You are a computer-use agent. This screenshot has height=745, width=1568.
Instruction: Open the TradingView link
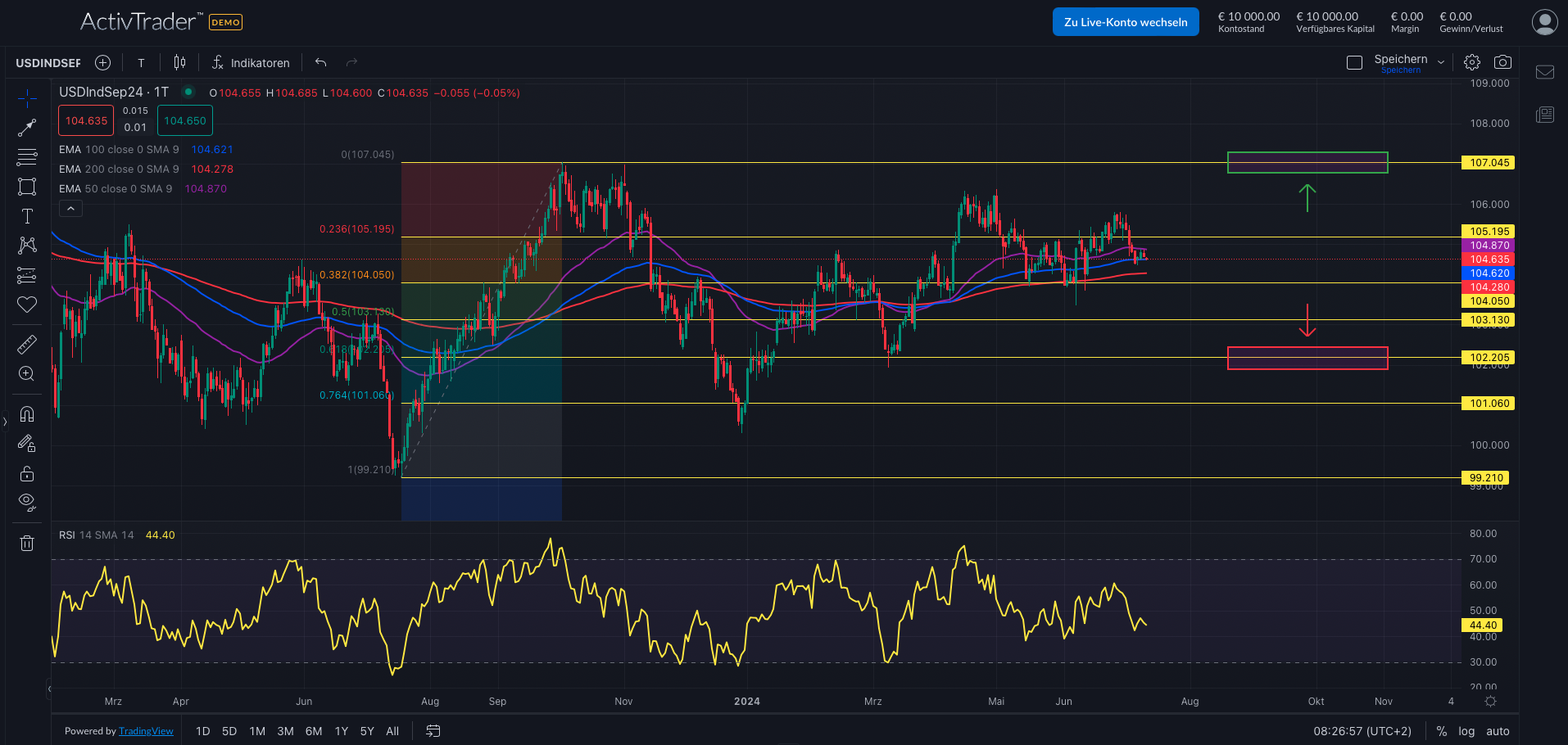point(146,730)
